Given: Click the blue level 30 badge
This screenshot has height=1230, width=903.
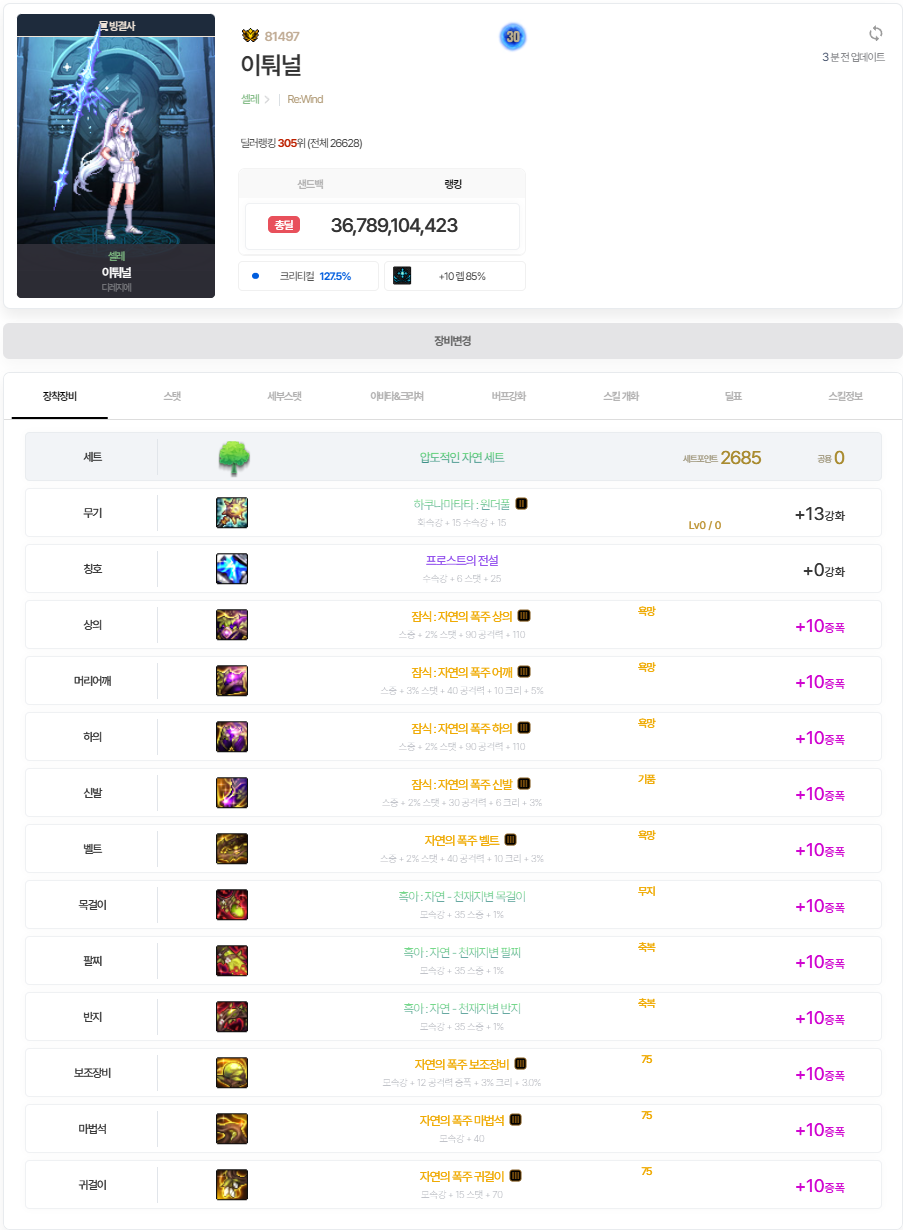Looking at the screenshot, I should 513,37.
